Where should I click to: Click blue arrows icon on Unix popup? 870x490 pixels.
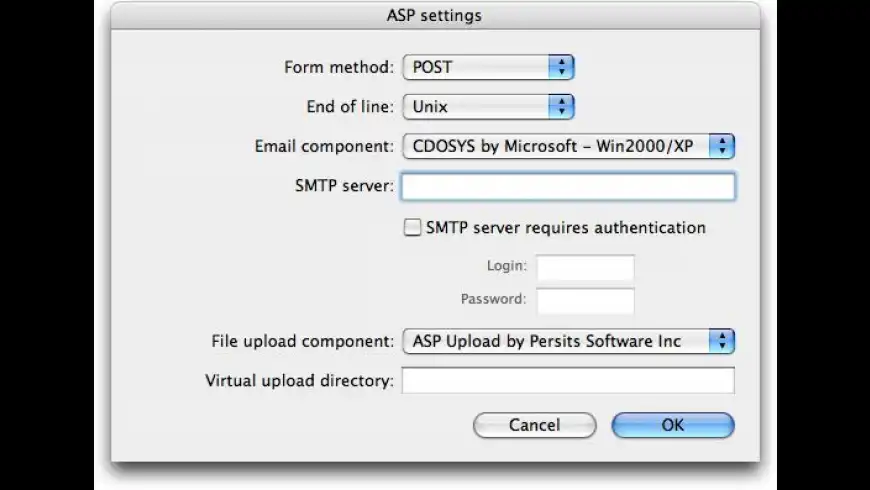pos(563,107)
